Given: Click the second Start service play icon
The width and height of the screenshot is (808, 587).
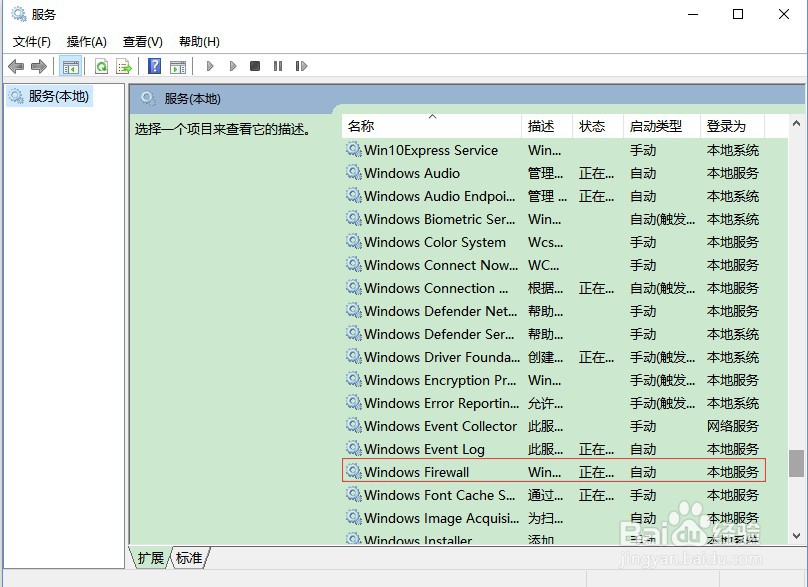Looking at the screenshot, I should pyautogui.click(x=233, y=66).
